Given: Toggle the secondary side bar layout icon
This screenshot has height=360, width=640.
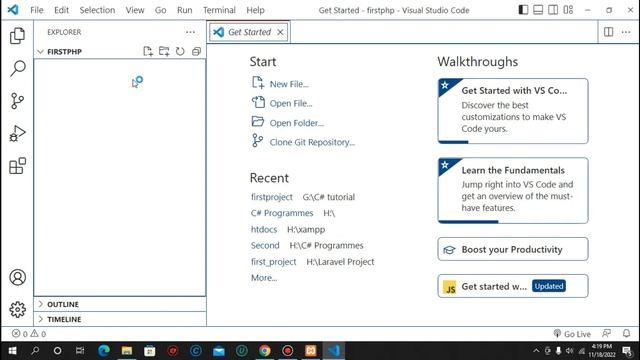Looking at the screenshot, I should (553, 10).
